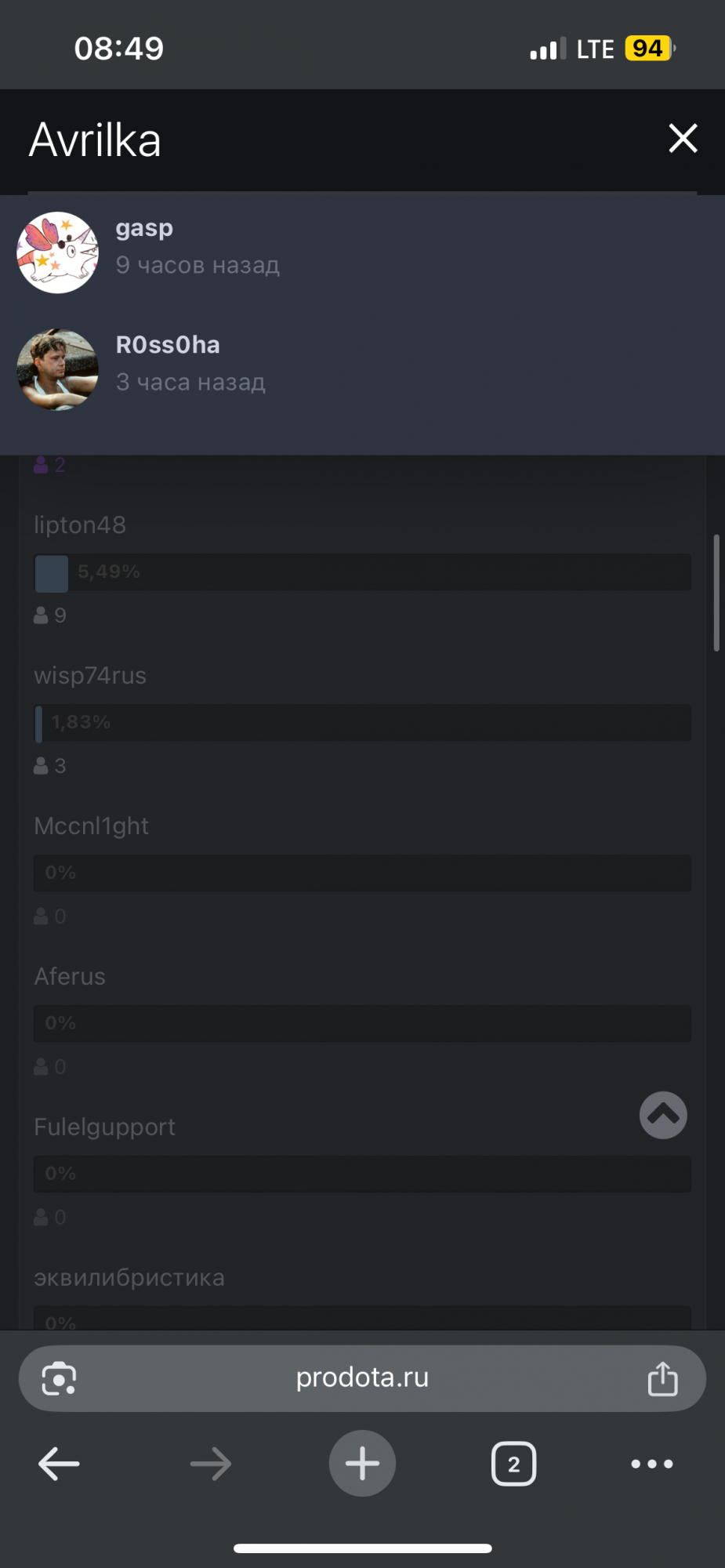Open the browser camera search icon
This screenshot has width=725, height=1568.
(x=59, y=1378)
